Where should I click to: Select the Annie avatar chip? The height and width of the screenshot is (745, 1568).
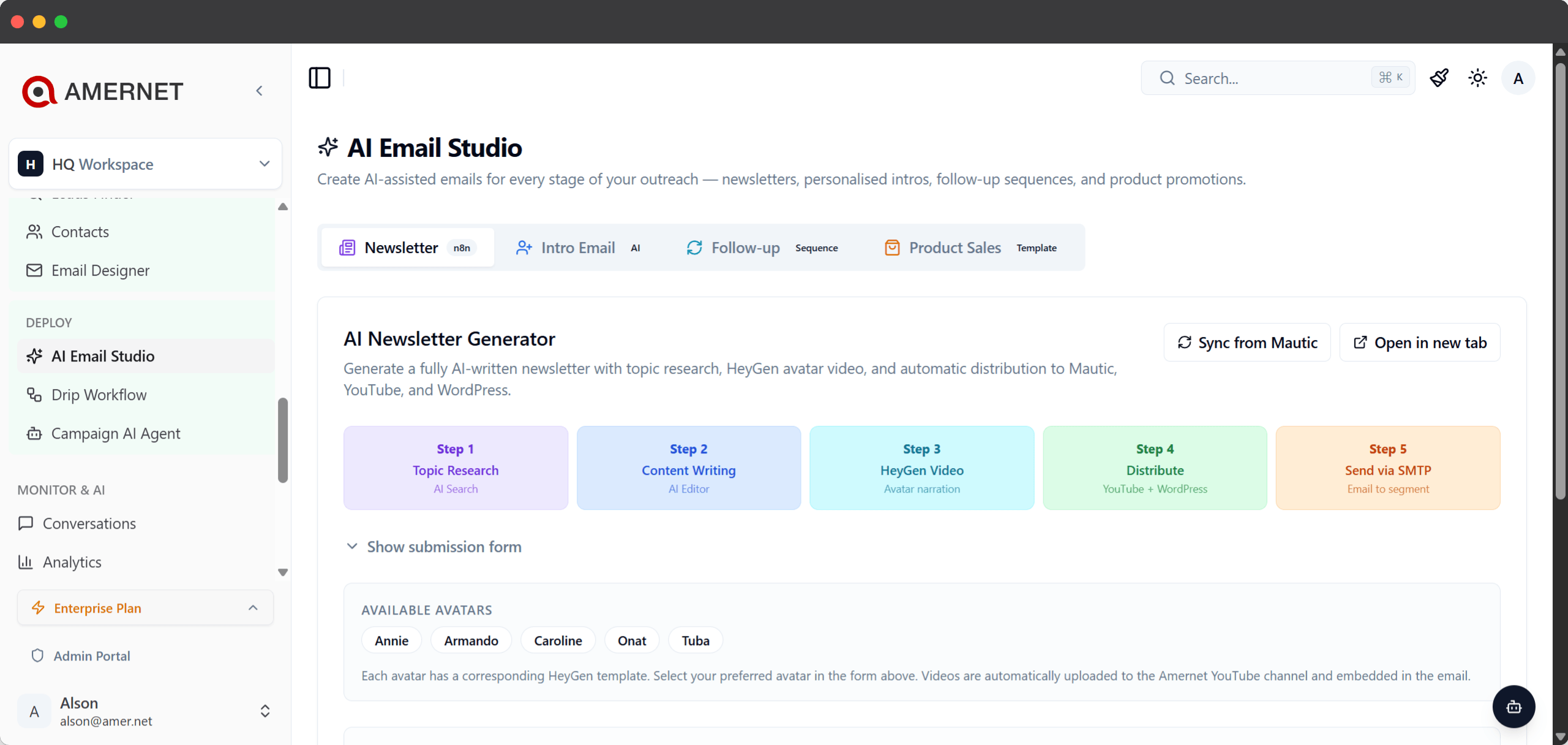pos(392,640)
